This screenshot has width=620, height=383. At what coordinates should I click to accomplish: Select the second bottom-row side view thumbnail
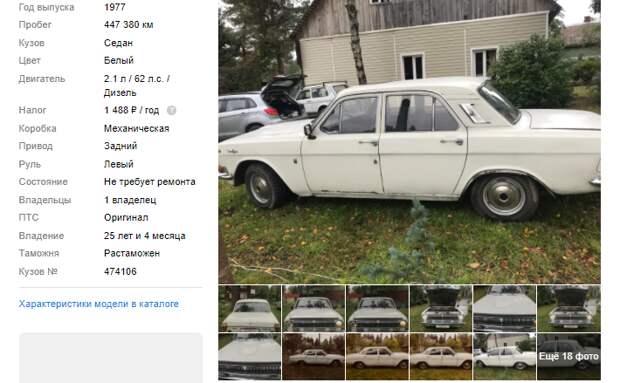pos(314,357)
